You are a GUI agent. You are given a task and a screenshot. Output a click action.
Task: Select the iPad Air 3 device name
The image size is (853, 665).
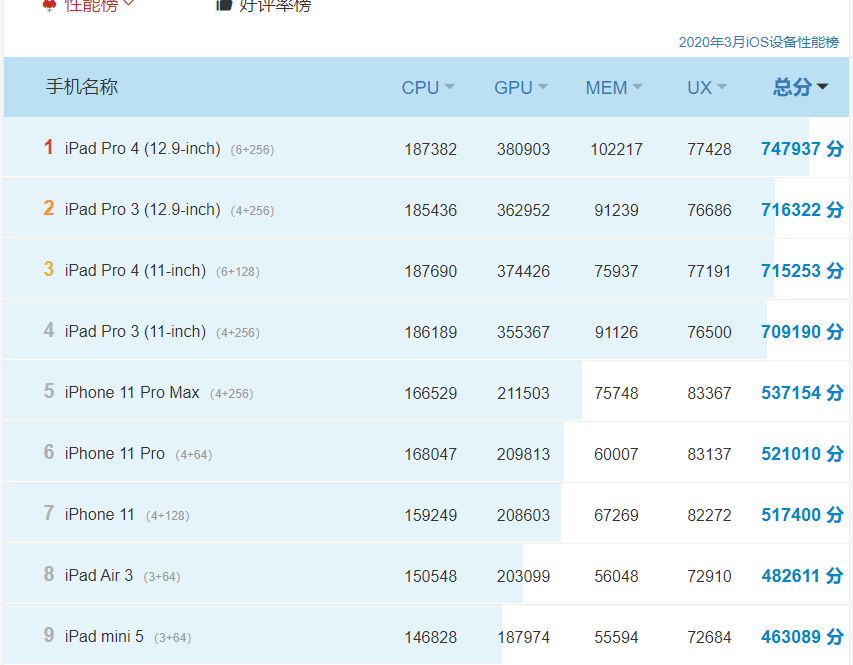tap(99, 575)
